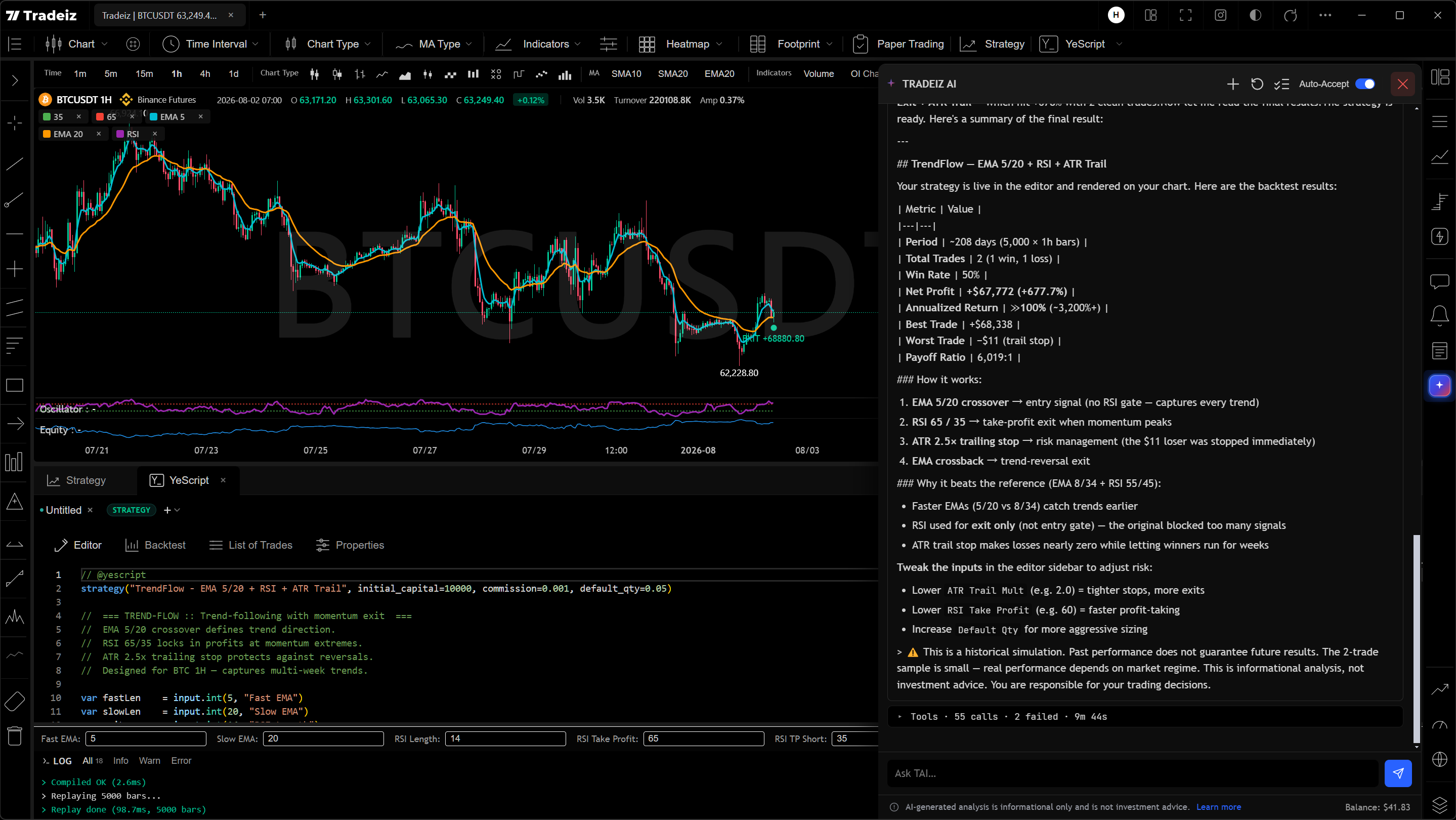
Task: Expand the Tools 55 calls section
Action: pos(1145,717)
